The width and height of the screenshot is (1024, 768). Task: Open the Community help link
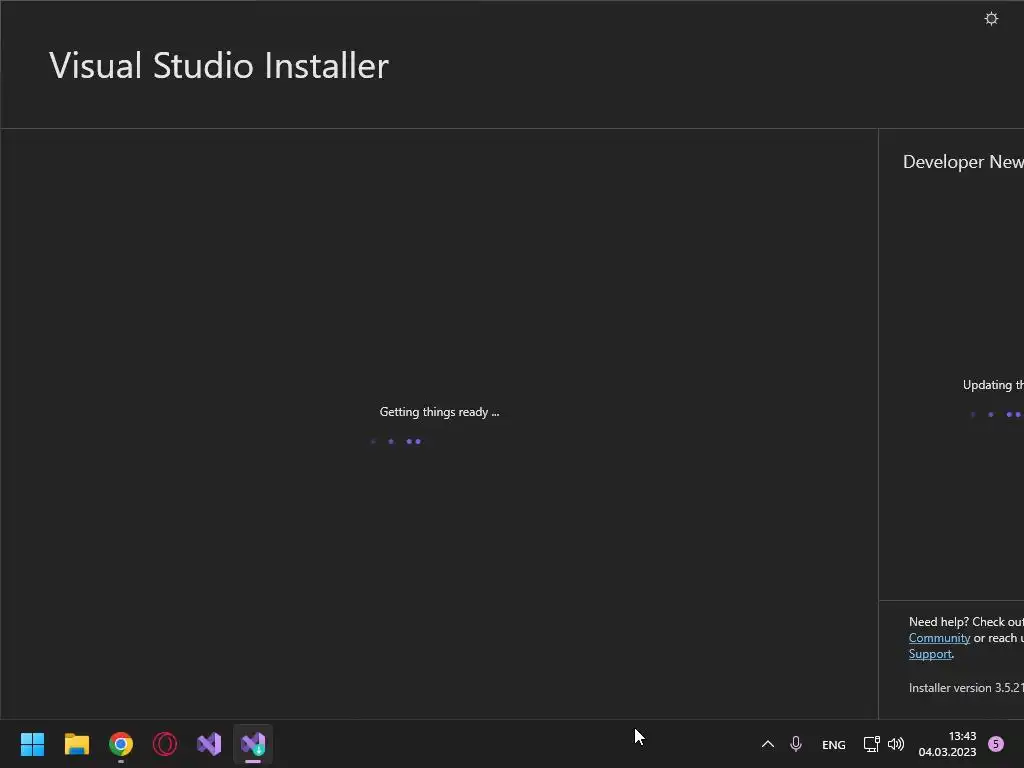[x=939, y=638]
